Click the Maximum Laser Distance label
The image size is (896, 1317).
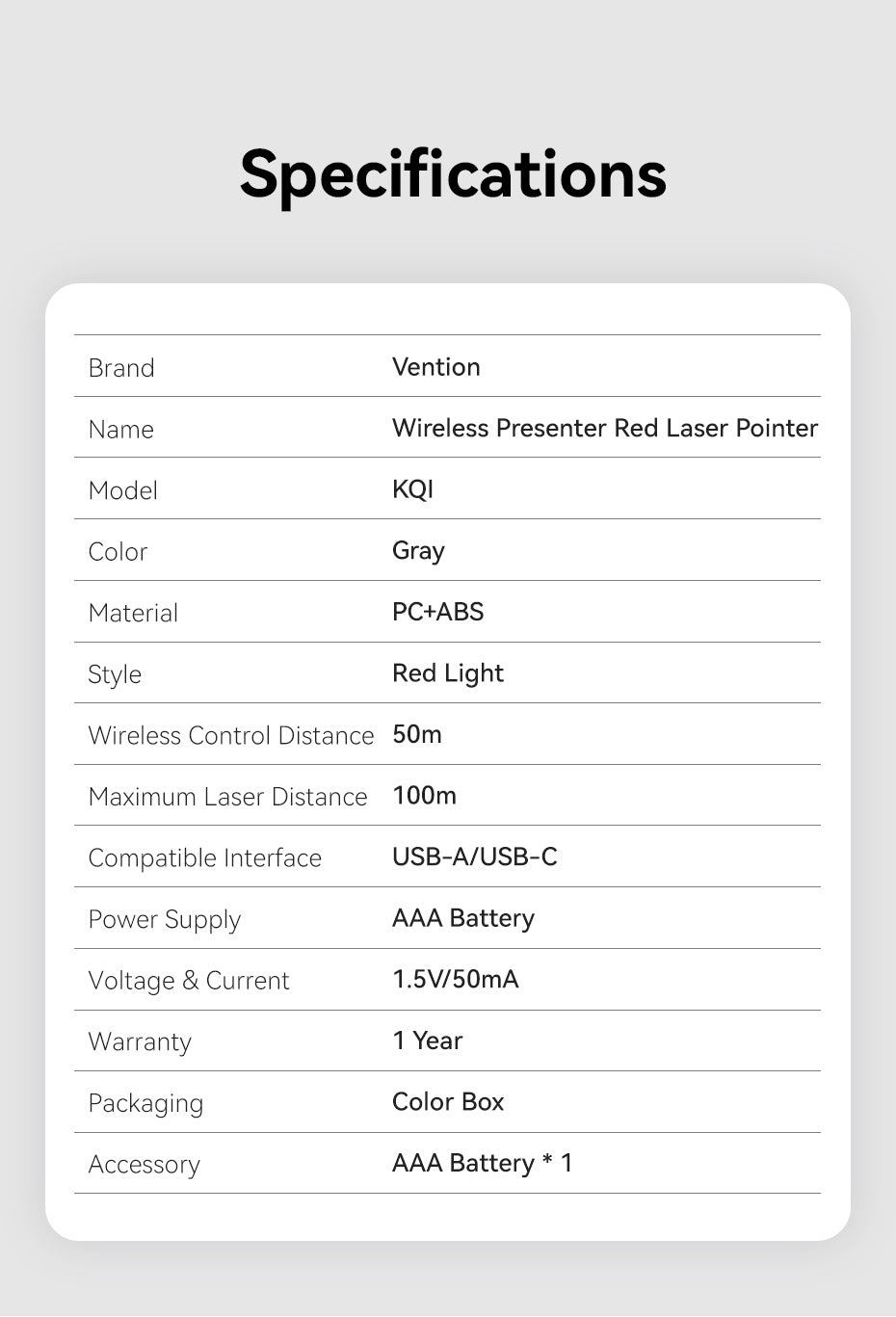pos(228,797)
